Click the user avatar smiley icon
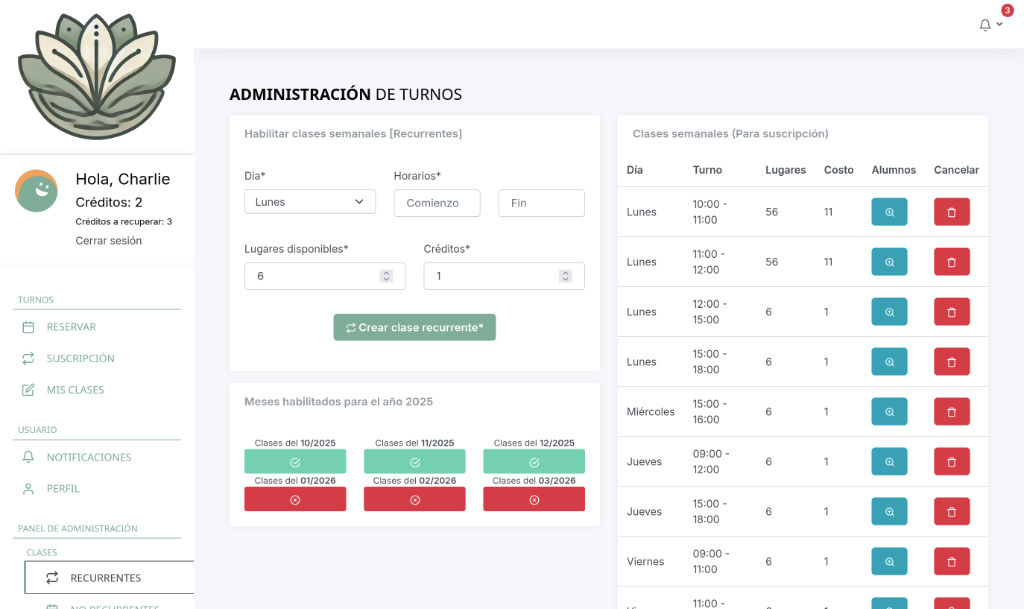Image resolution: width=1024 pixels, height=609 pixels. tap(36, 190)
